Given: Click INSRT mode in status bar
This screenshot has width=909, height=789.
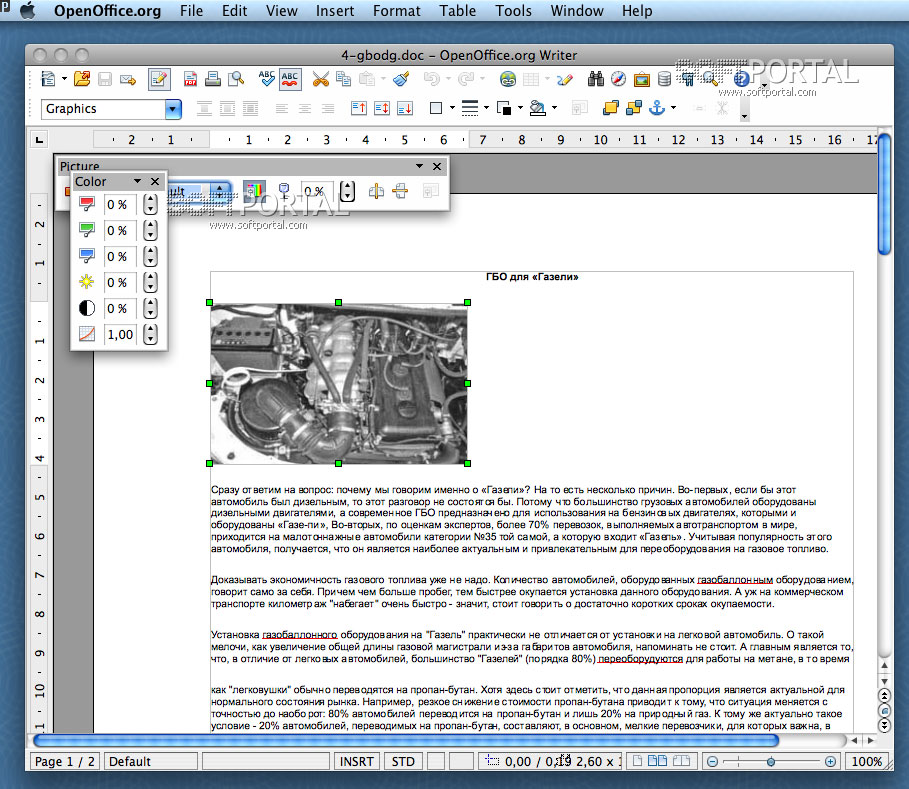Looking at the screenshot, I should pos(356,761).
